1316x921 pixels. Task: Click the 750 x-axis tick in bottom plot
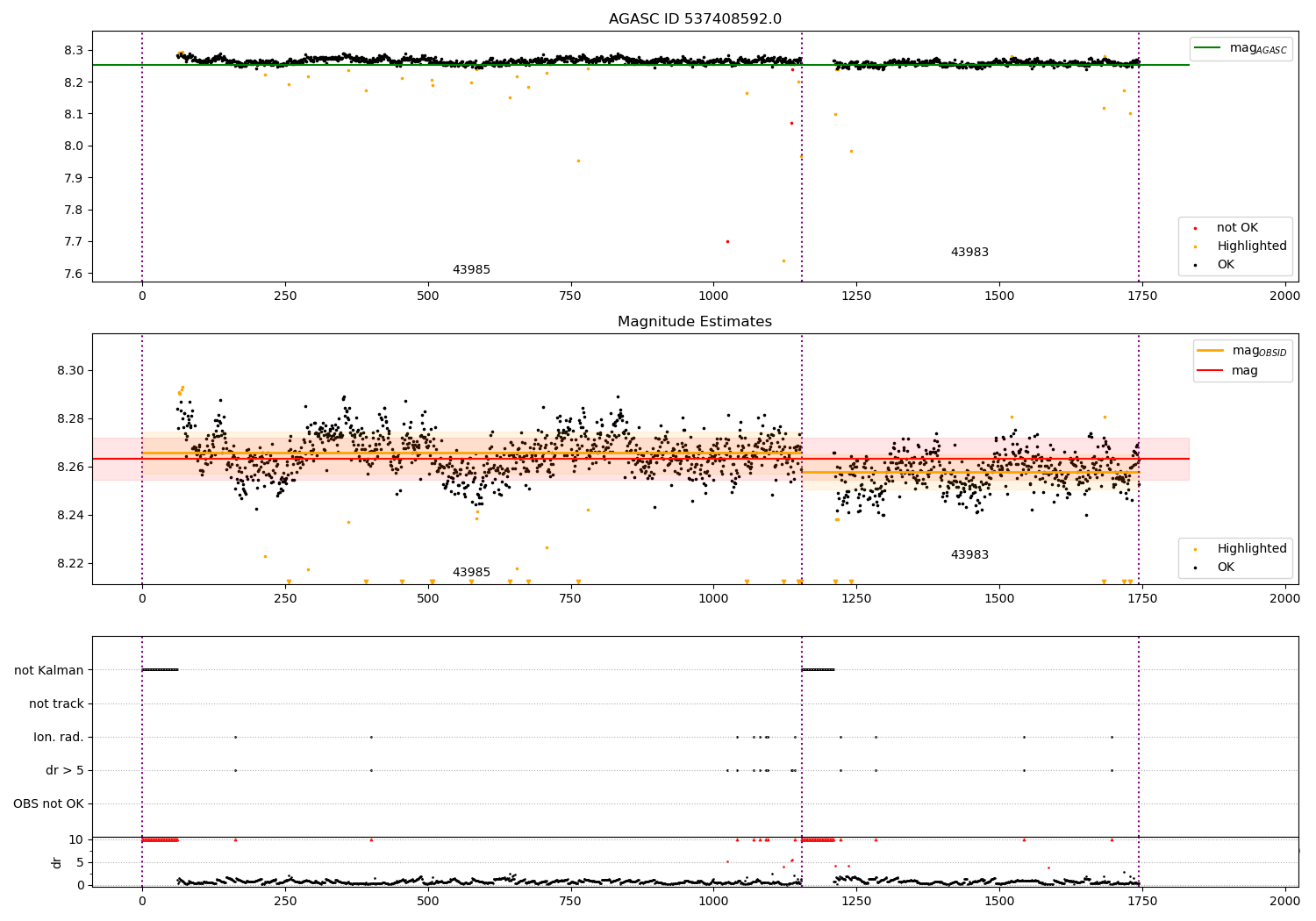pyautogui.click(x=570, y=901)
